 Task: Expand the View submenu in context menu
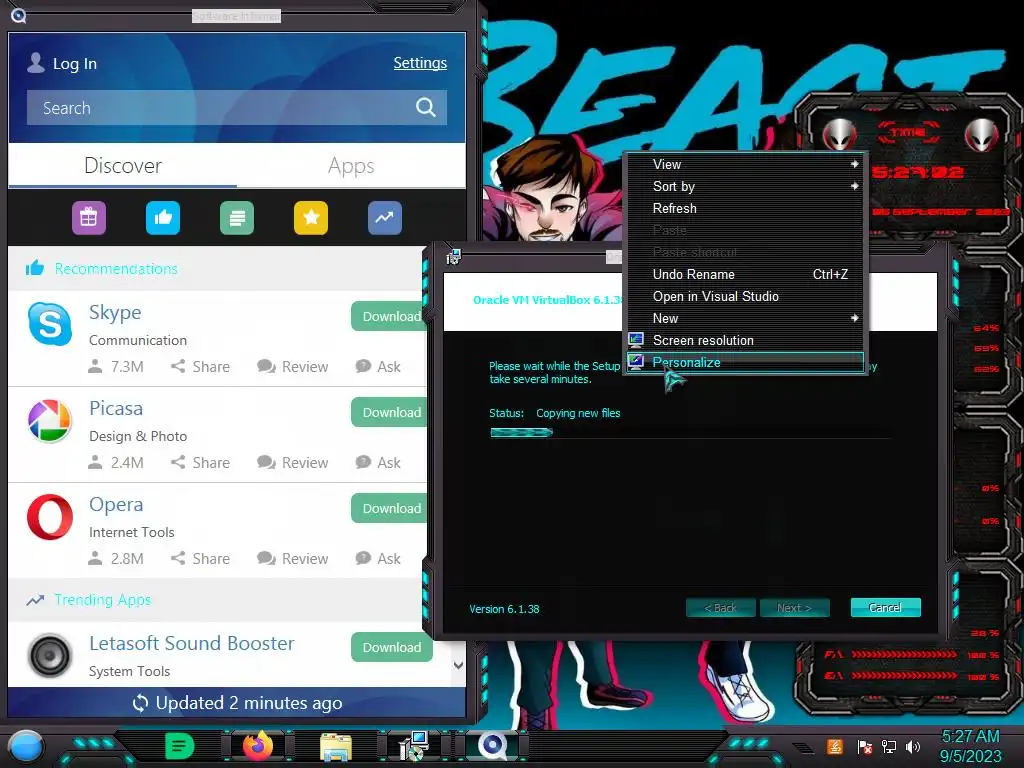pos(746,165)
